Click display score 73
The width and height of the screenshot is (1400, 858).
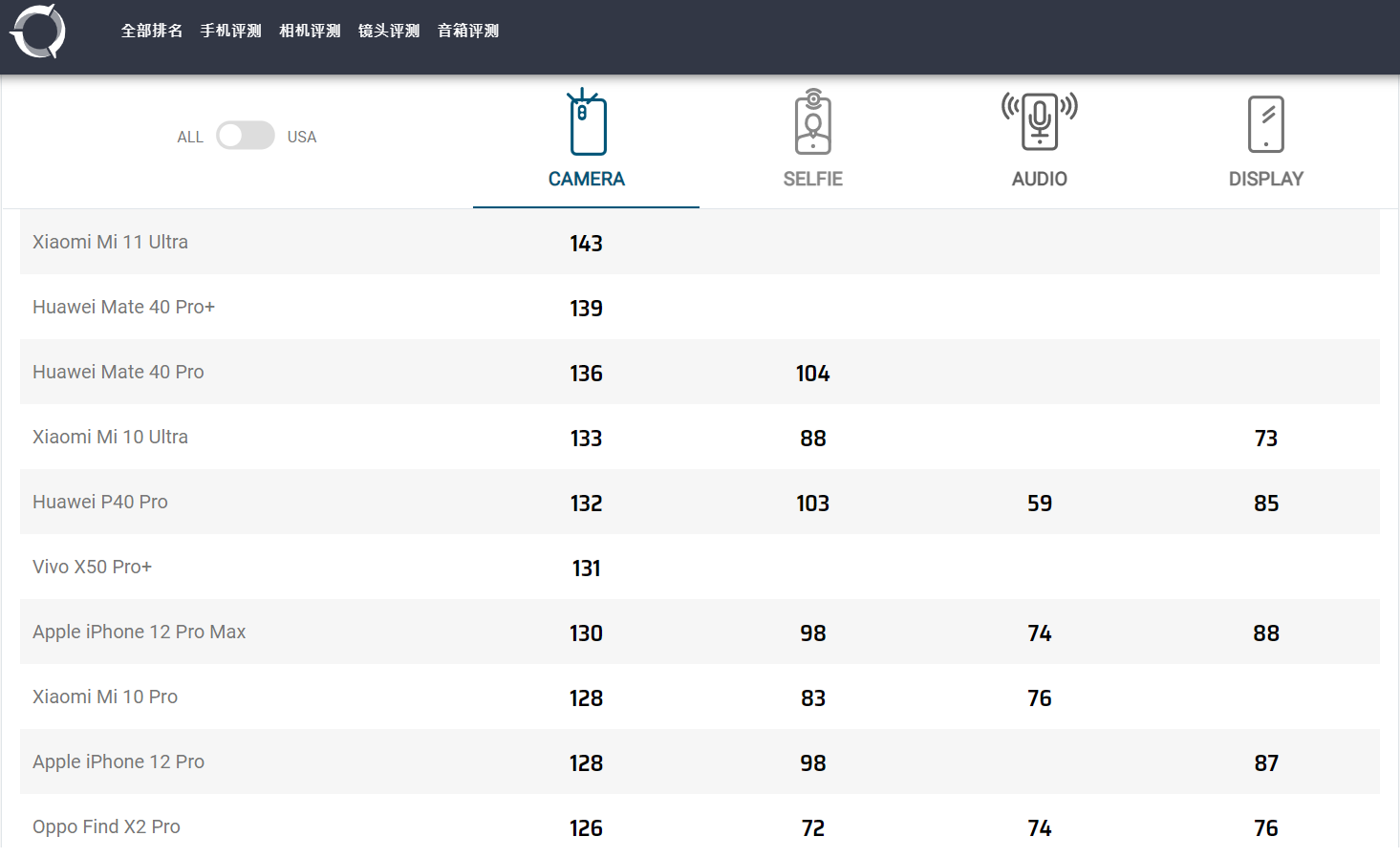pos(1266,439)
